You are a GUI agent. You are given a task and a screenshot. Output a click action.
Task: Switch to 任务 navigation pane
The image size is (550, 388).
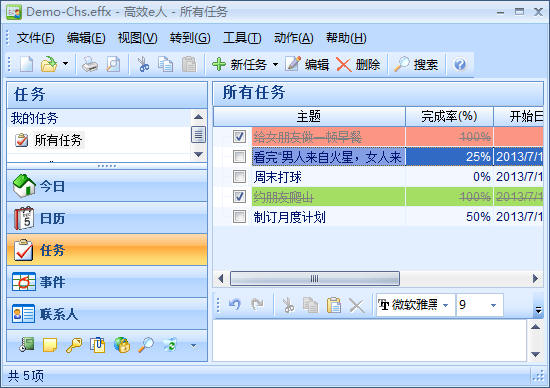tap(107, 250)
